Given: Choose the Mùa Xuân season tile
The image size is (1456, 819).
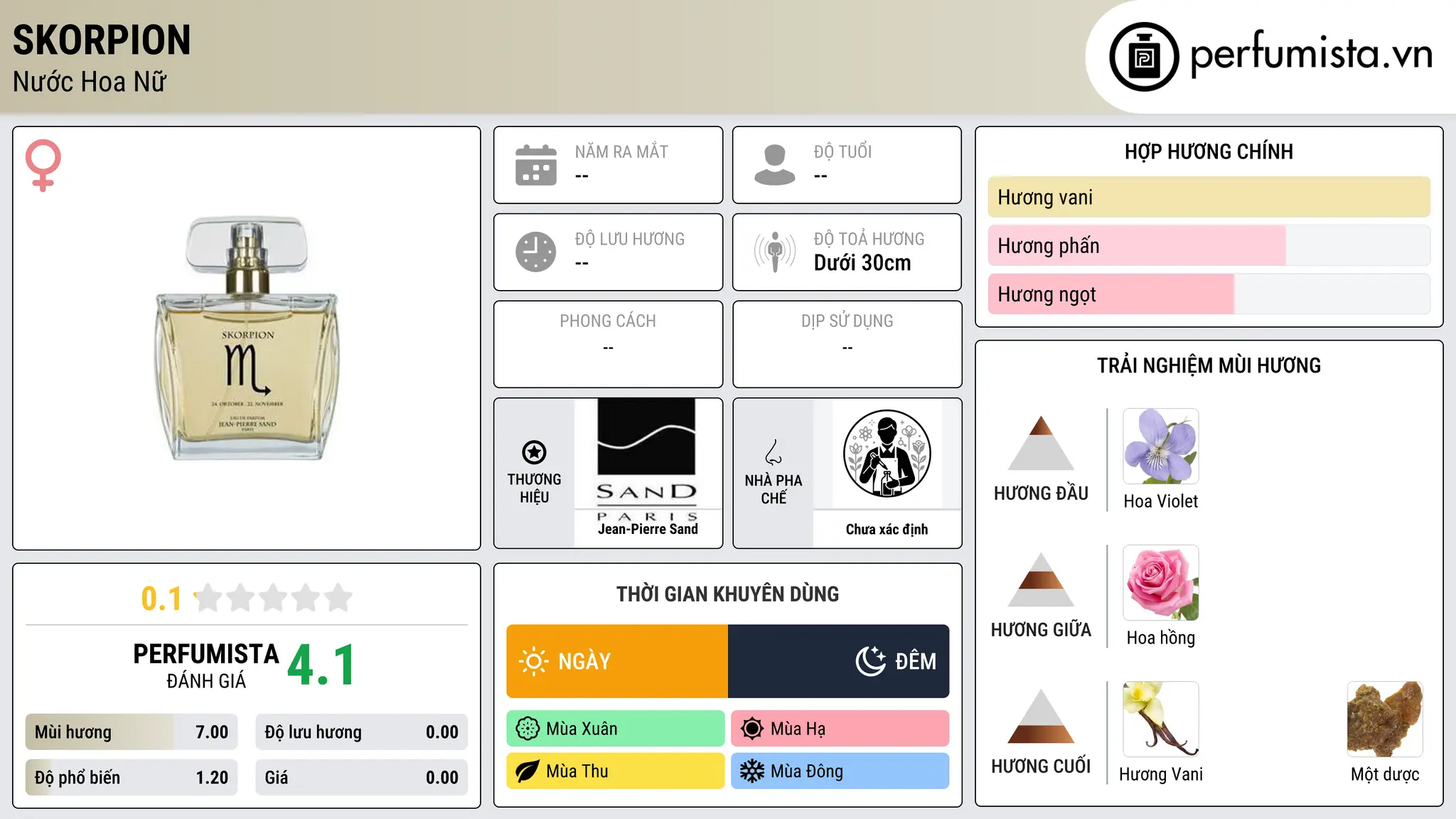Looking at the screenshot, I should (616, 729).
